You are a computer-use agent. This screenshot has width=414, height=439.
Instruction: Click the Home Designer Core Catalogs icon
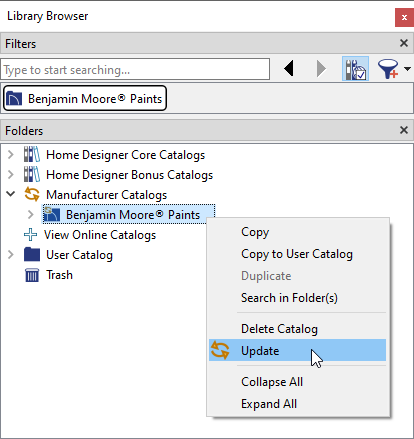click(x=32, y=155)
